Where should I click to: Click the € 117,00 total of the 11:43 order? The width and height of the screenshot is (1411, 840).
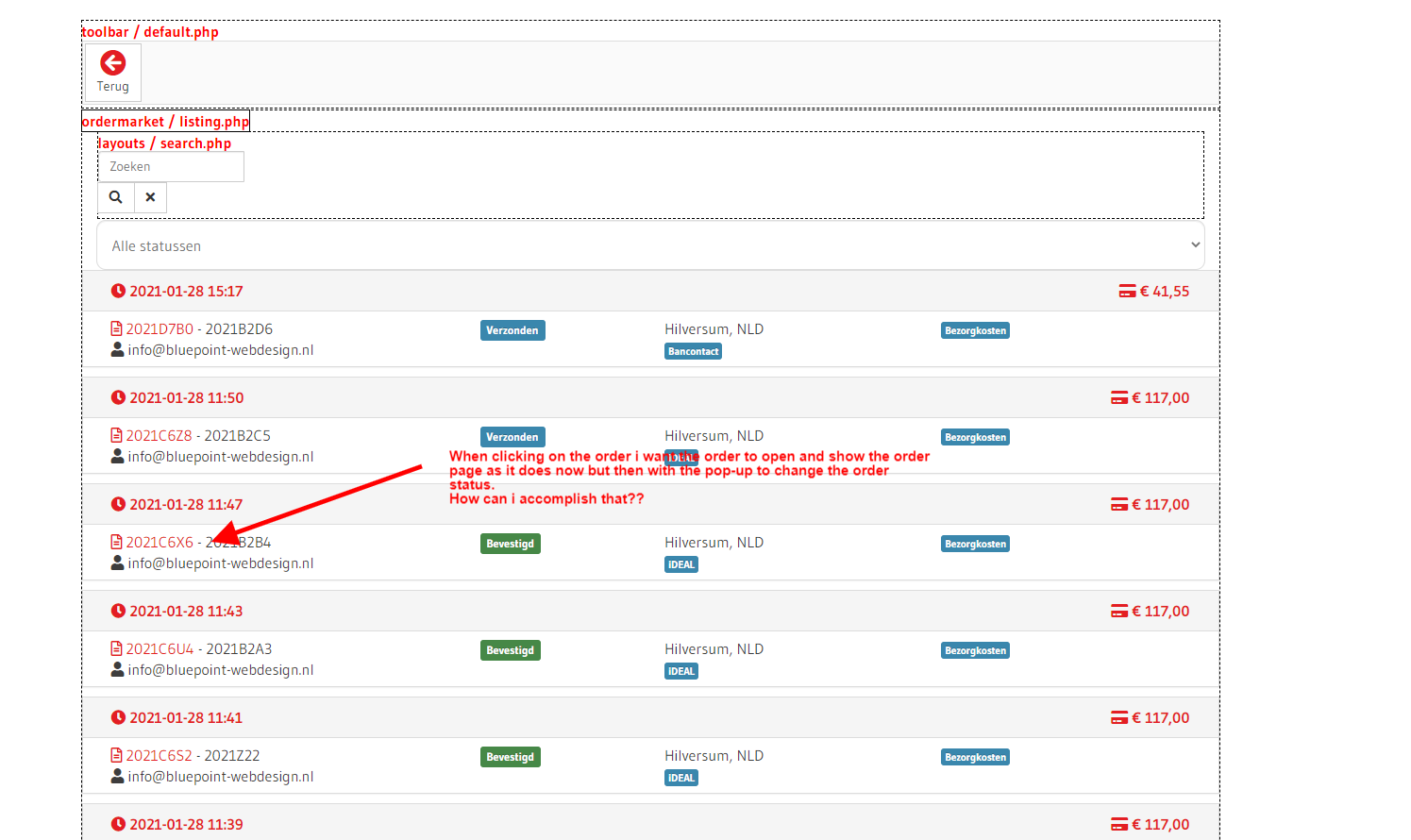pyautogui.click(x=1161, y=611)
